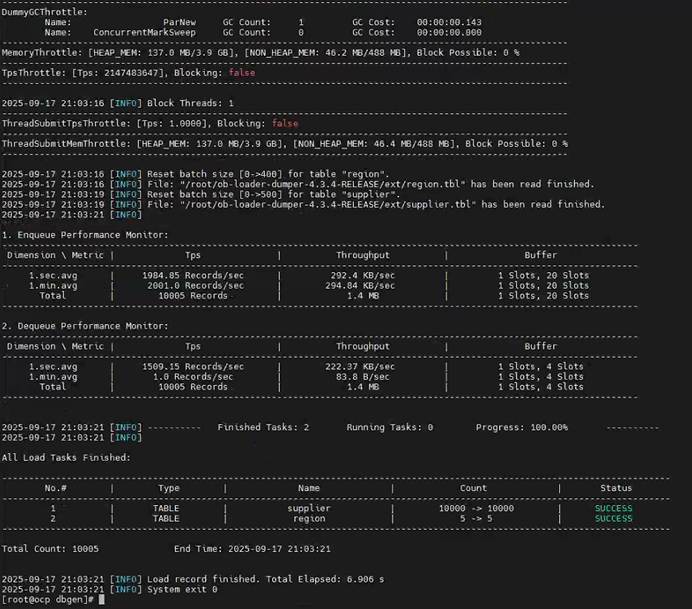
Task: Select the ParNew collector name
Action: 179,22
